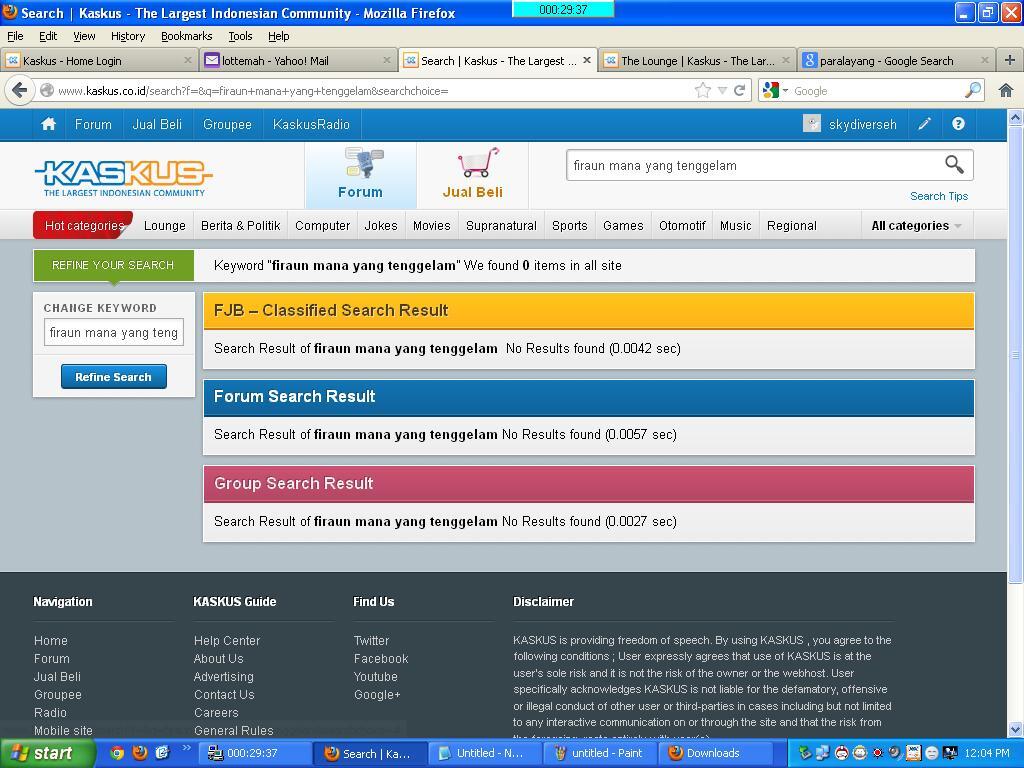Viewport: 1024px width, 768px height.
Task: Open the Lounge category
Action: tap(165, 225)
